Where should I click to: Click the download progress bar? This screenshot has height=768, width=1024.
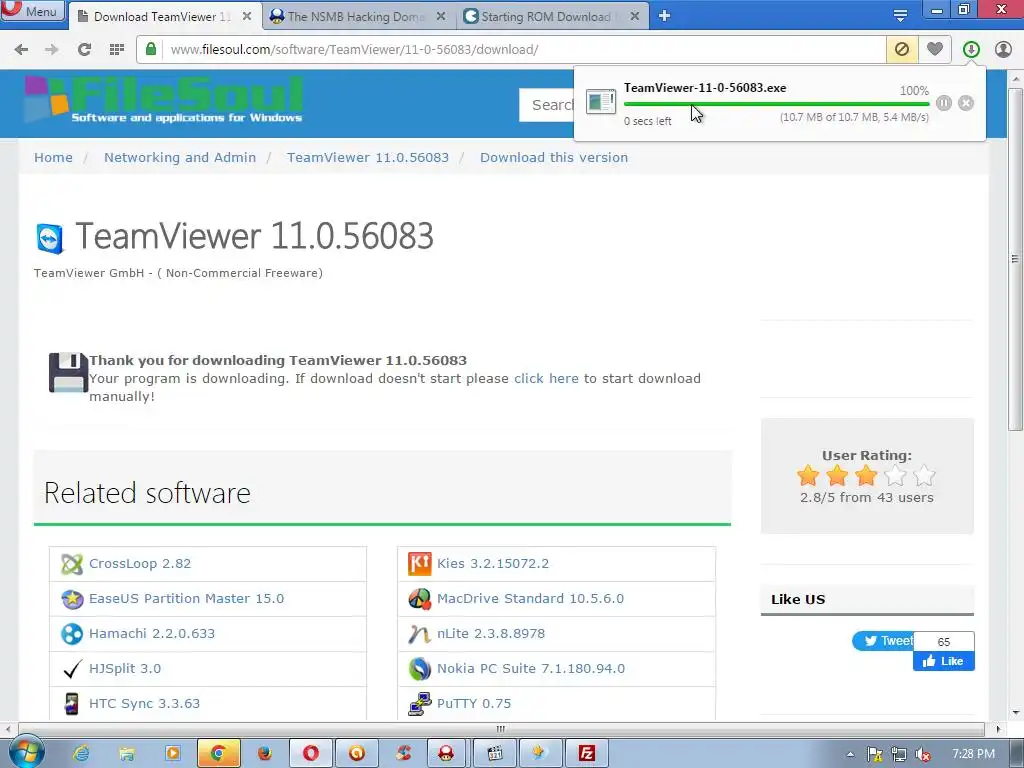click(776, 104)
